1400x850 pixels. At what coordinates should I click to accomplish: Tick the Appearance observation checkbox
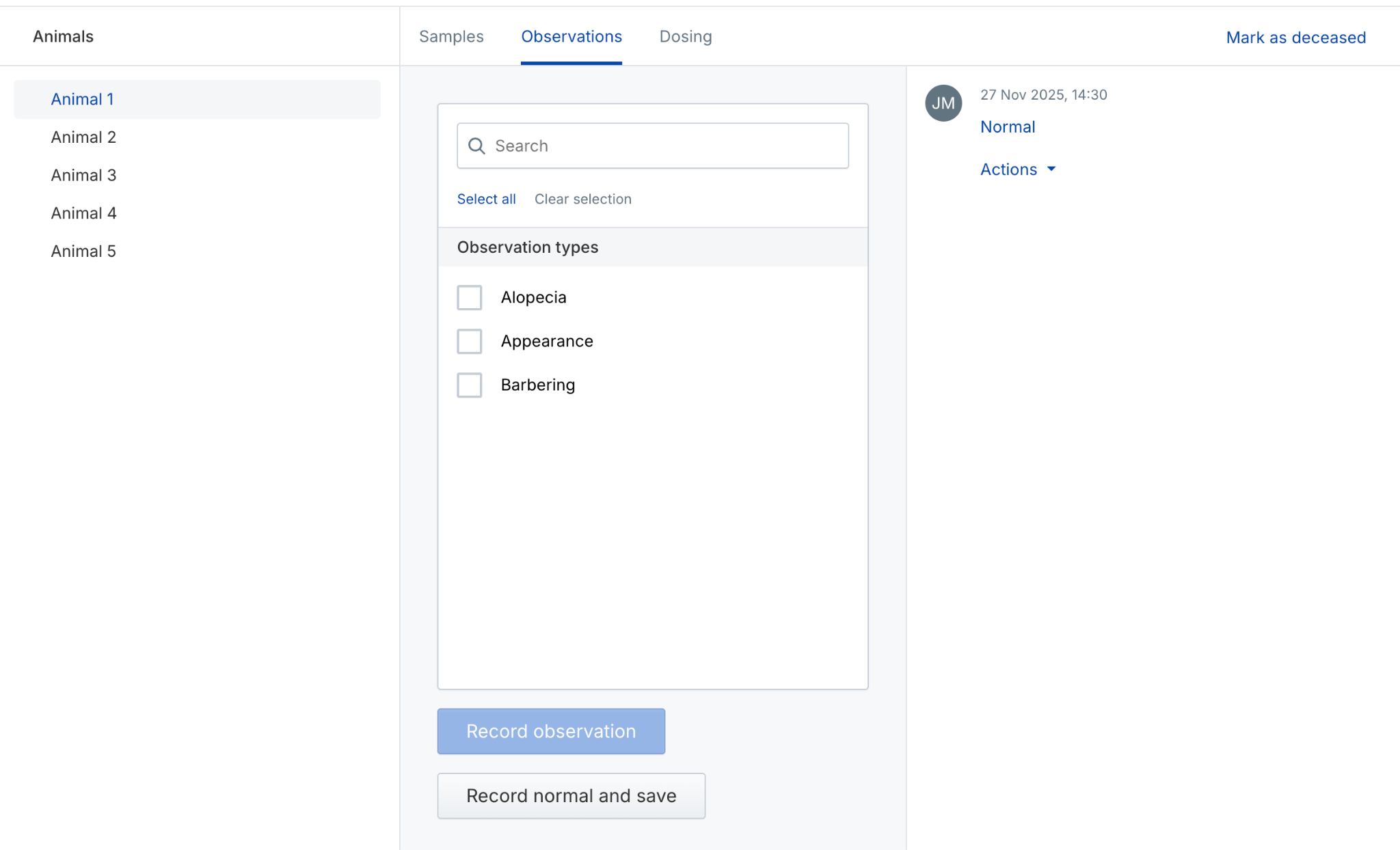470,341
